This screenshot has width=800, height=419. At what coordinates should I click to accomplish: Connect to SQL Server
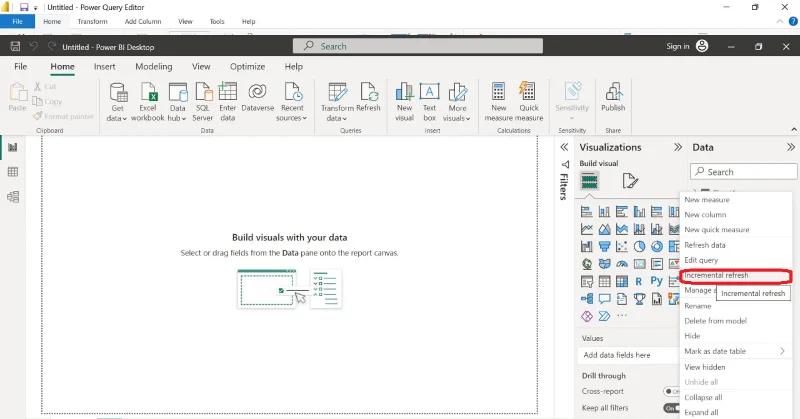[x=203, y=102]
